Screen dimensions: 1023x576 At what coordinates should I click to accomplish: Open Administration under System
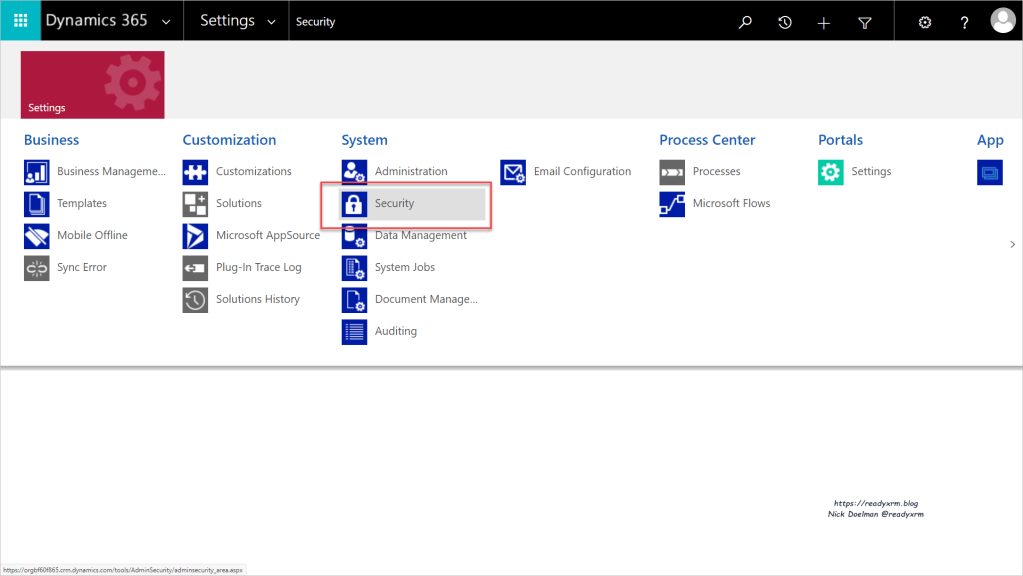point(410,172)
